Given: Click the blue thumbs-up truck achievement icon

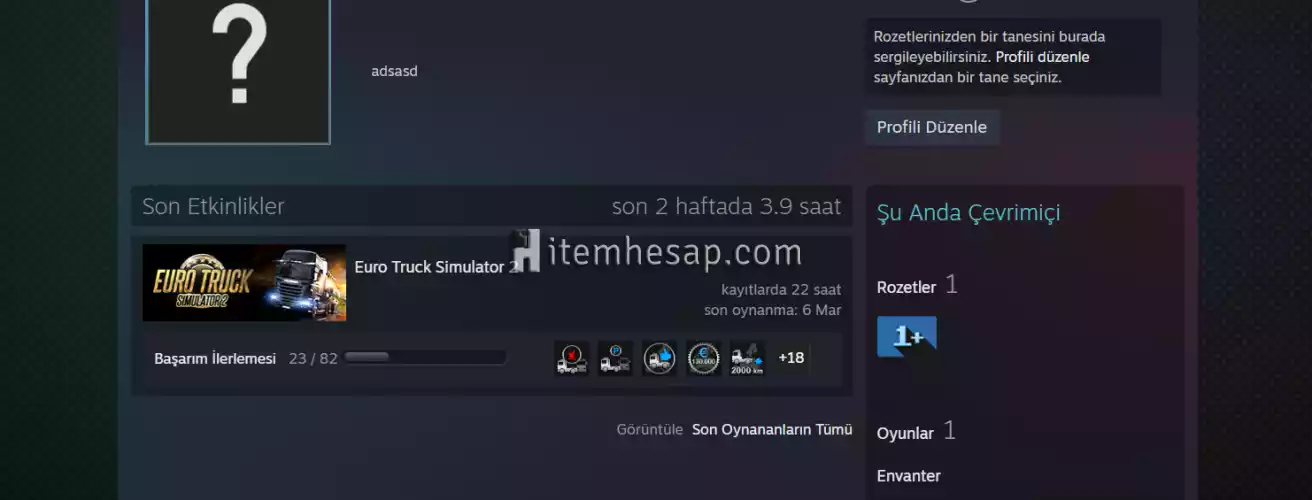Looking at the screenshot, I should pyautogui.click(x=659, y=358).
